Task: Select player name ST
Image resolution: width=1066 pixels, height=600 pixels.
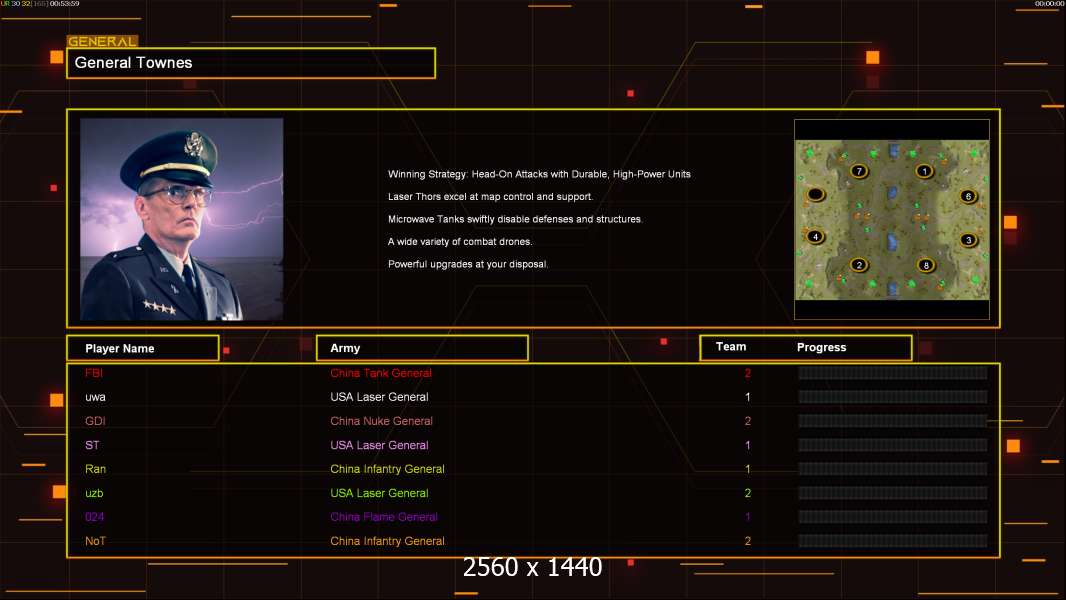Action: [92, 445]
